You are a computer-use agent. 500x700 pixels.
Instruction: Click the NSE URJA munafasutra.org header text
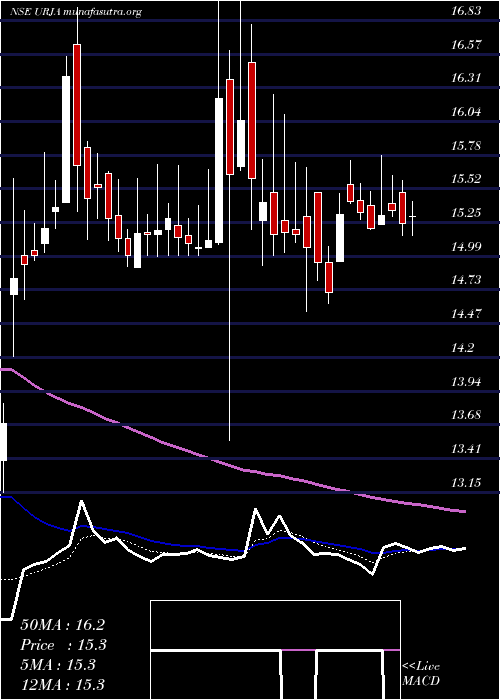tap(76, 12)
